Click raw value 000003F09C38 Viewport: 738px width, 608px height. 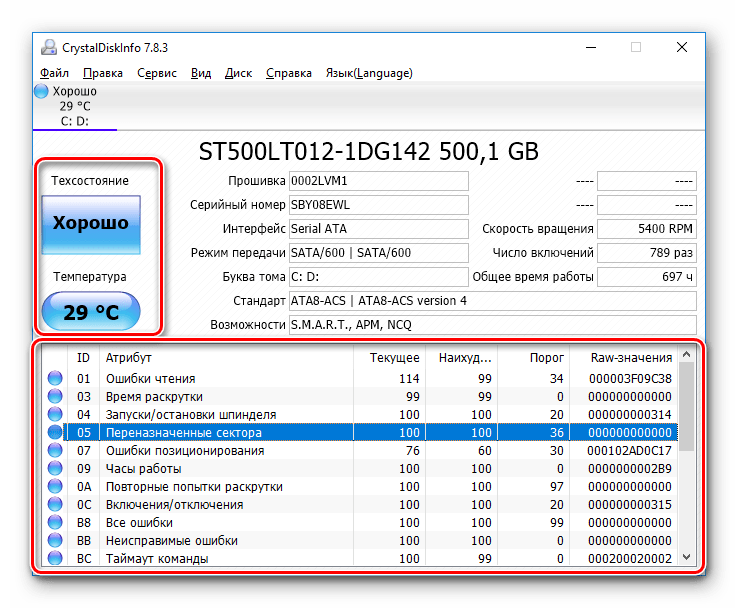[x=630, y=378]
